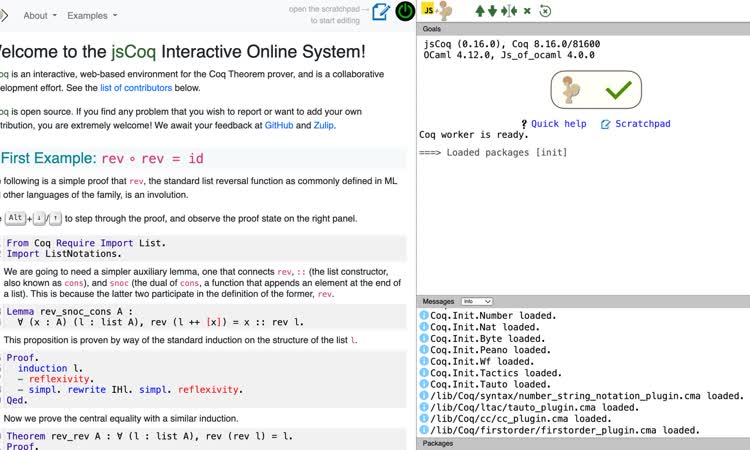Image resolution: width=750 pixels, height=450 pixels.
Task: Click info icon beside number_string_notation_plugin.cma
Action: [424, 395]
